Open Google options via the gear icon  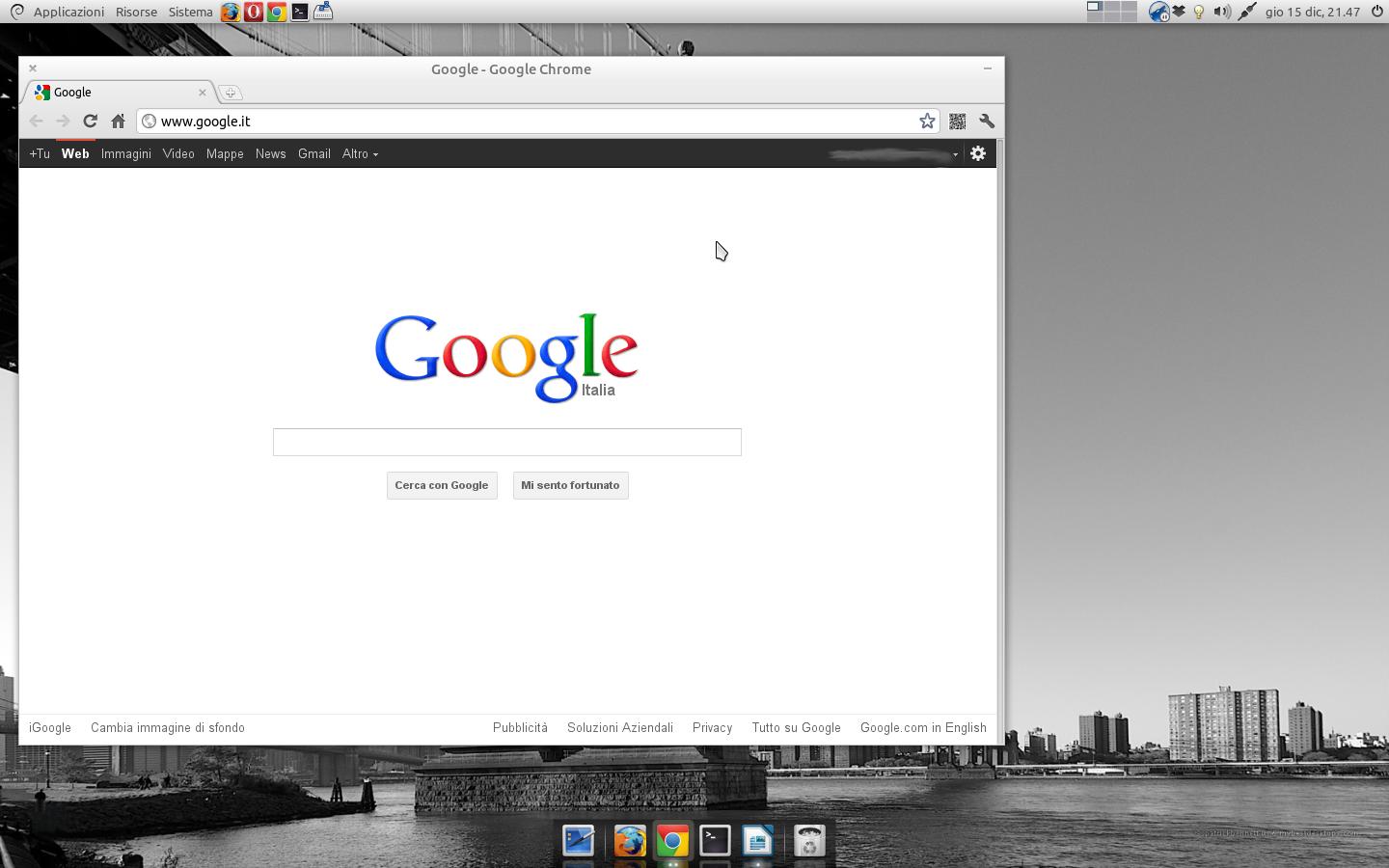click(978, 153)
